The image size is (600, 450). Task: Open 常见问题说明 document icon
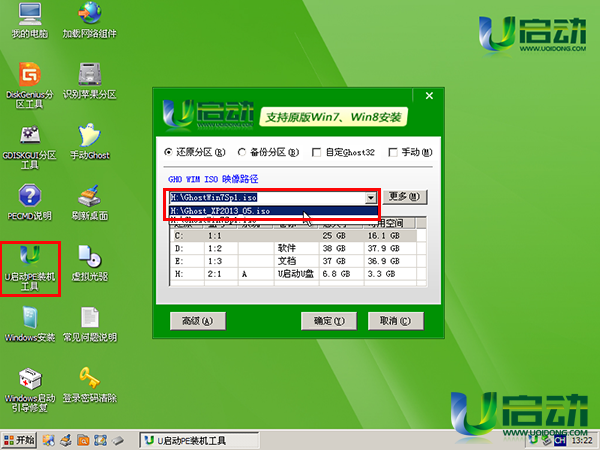click(90, 324)
